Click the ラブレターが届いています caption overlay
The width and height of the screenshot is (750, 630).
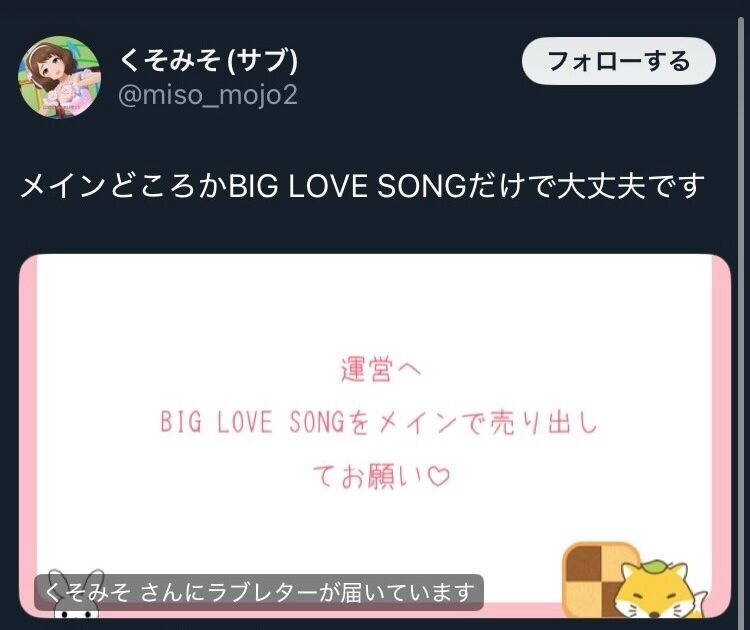(x=259, y=592)
